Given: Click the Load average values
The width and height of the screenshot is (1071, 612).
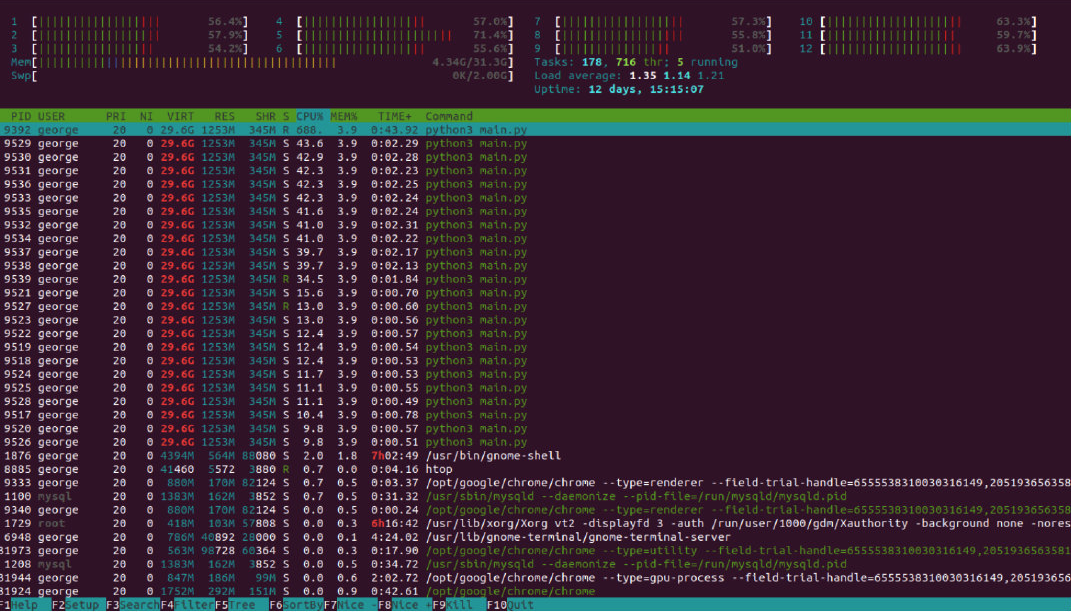Looking at the screenshot, I should pyautogui.click(x=676, y=76).
